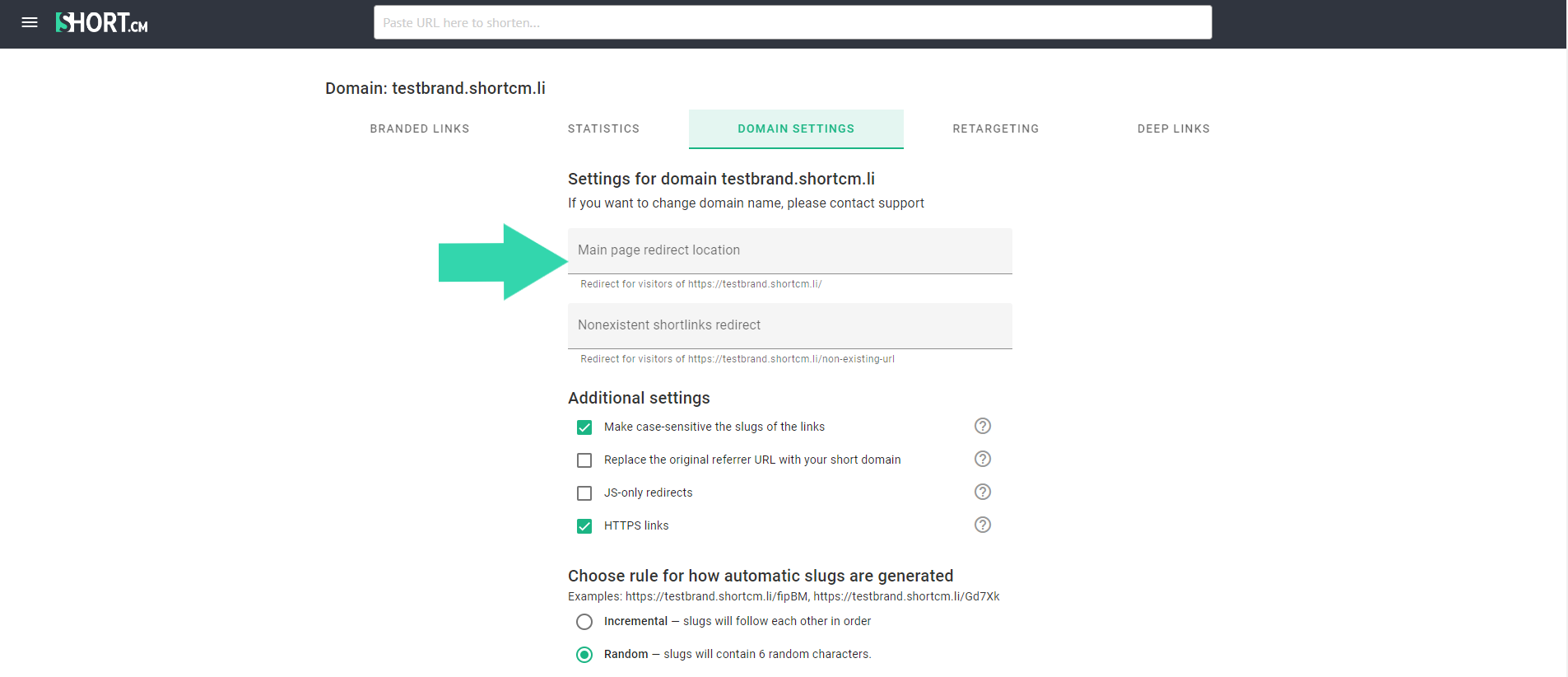Image resolution: width=1568 pixels, height=677 pixels.
Task: Open help for case-sensitive slugs option
Action: (x=983, y=426)
